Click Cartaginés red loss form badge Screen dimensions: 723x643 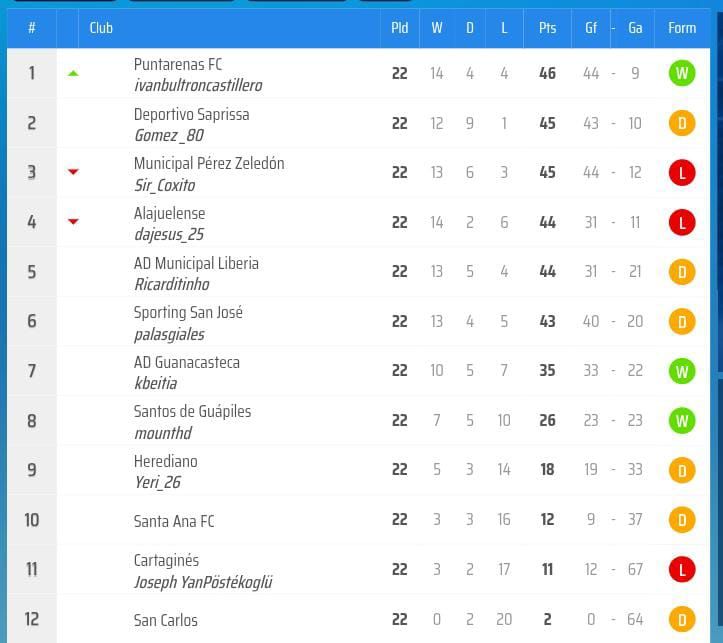coord(682,570)
